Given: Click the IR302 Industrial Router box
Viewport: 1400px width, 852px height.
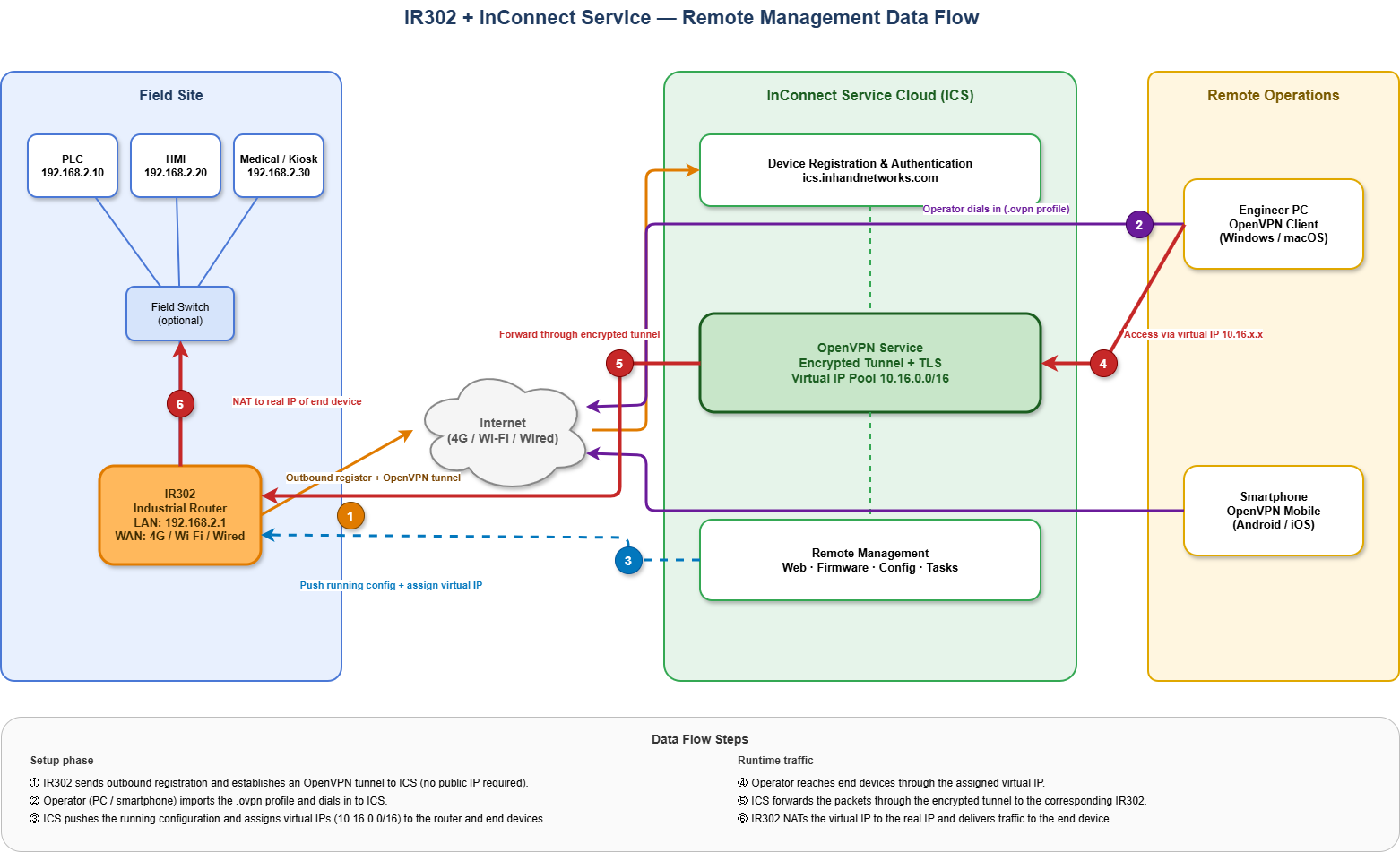Looking at the screenshot, I should [x=180, y=515].
